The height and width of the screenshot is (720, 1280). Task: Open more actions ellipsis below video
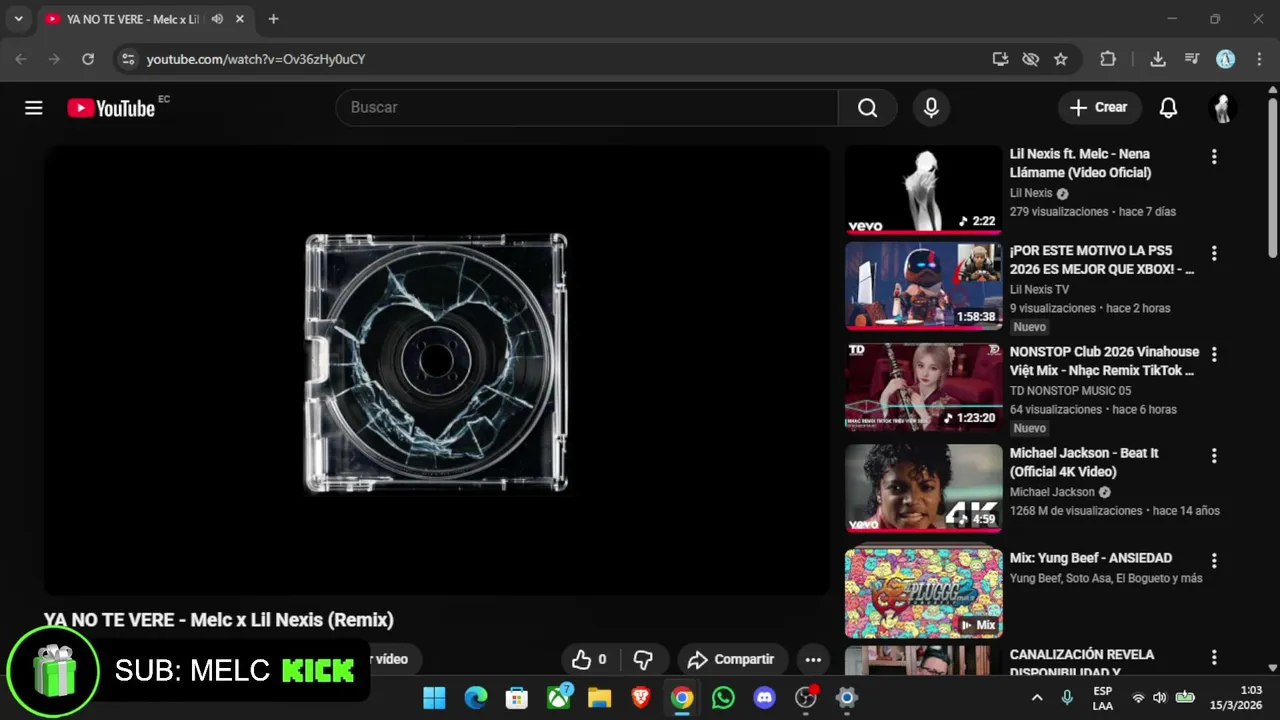(x=813, y=660)
